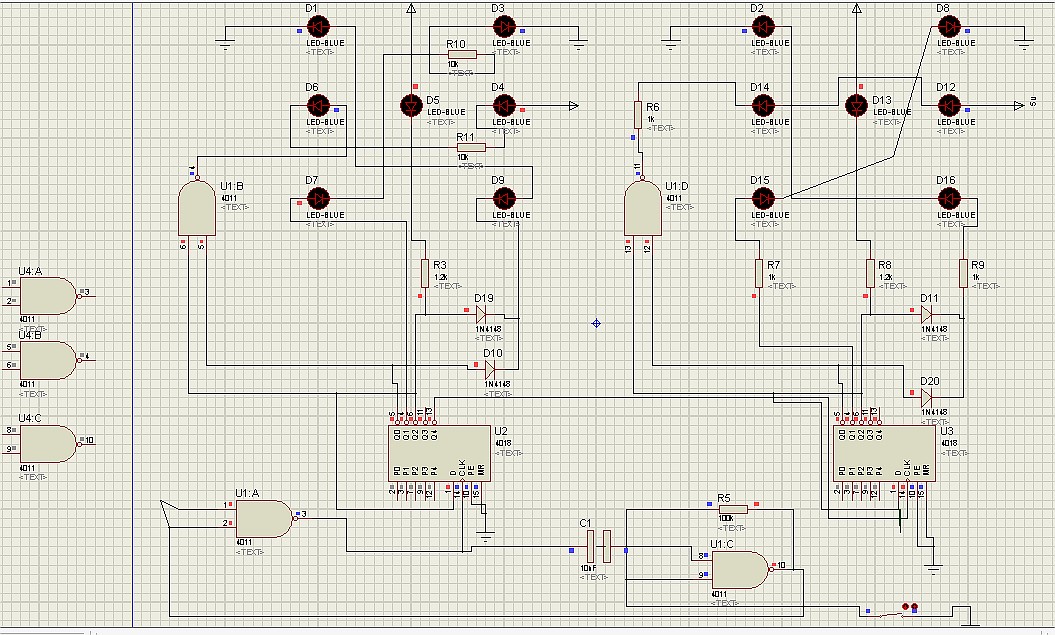
Task: Select the LED D1 LED-BLUE symbol
Action: (318, 26)
